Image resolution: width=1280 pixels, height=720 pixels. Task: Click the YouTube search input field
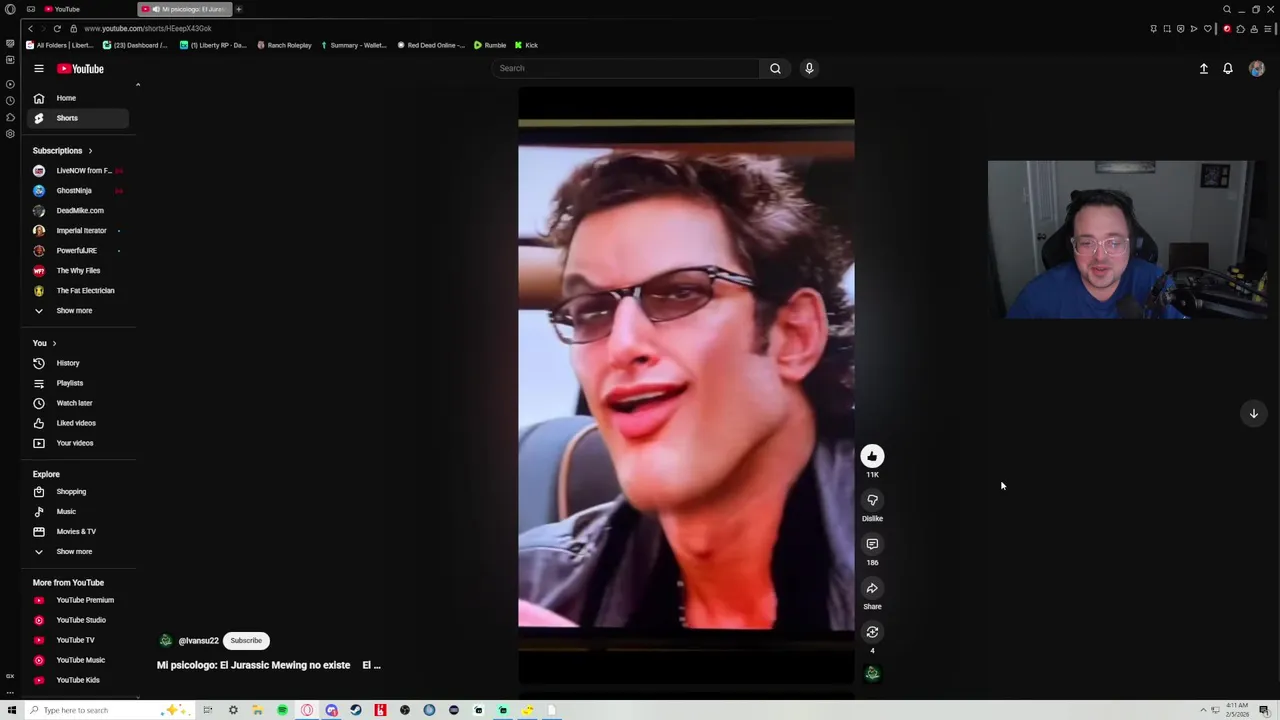[x=626, y=68]
